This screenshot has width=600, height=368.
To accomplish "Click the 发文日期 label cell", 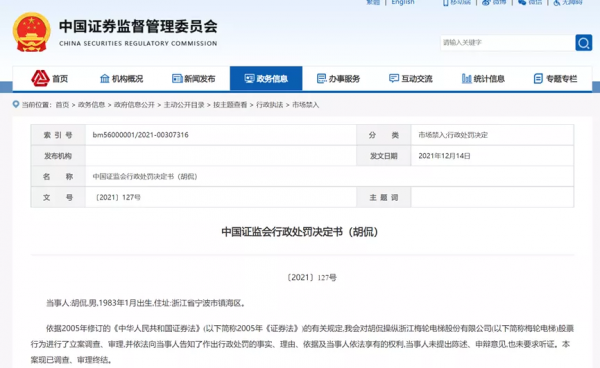I will [384, 156].
